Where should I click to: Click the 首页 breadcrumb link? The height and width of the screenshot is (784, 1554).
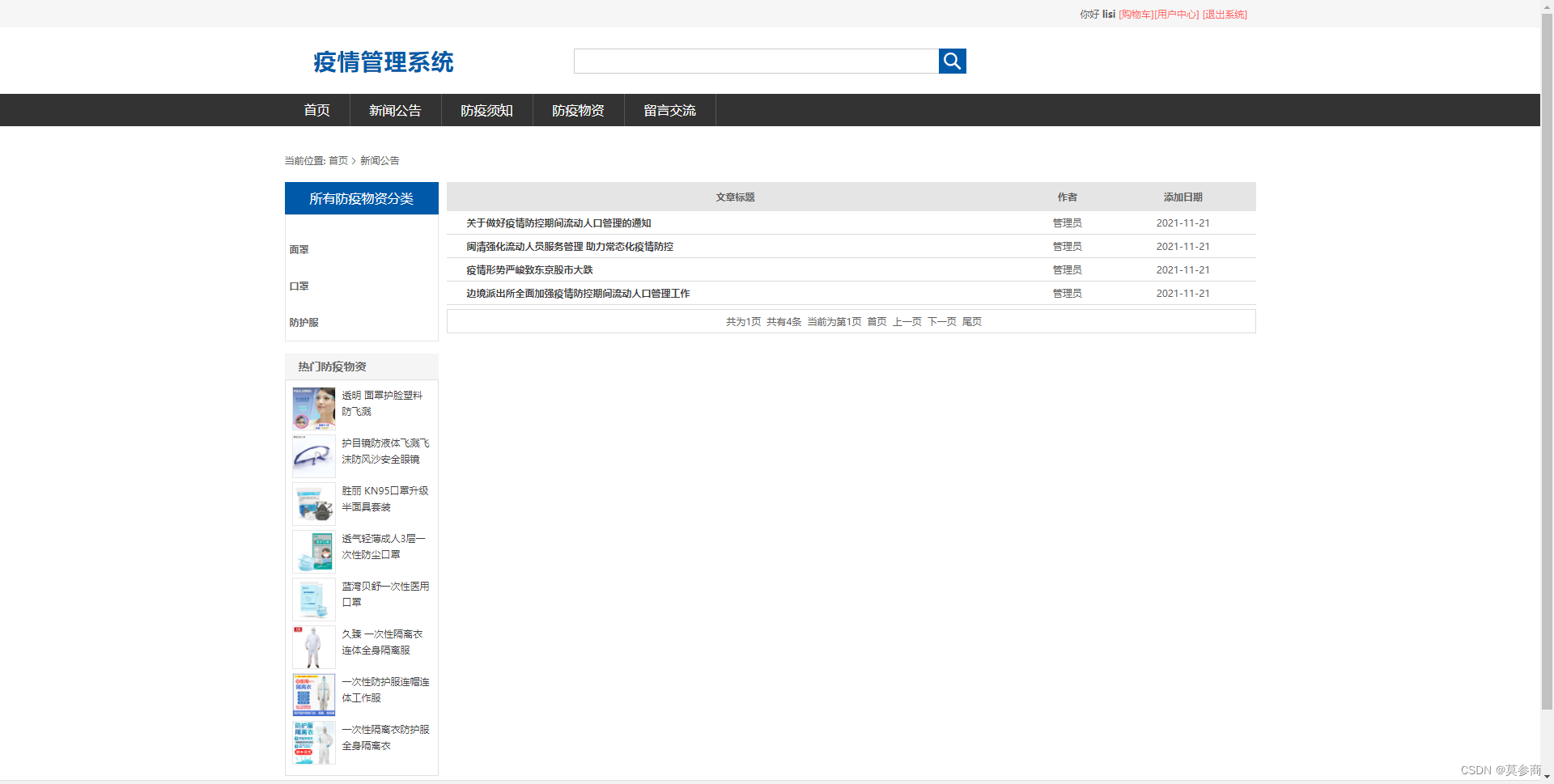[337, 160]
